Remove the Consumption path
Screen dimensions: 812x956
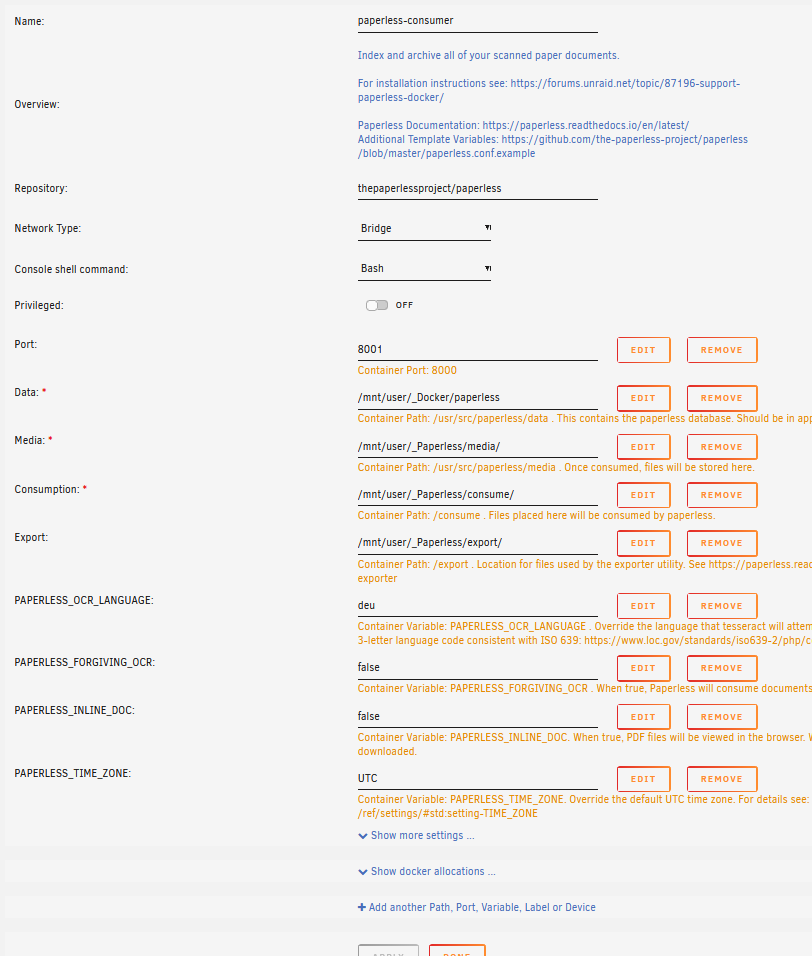click(722, 495)
